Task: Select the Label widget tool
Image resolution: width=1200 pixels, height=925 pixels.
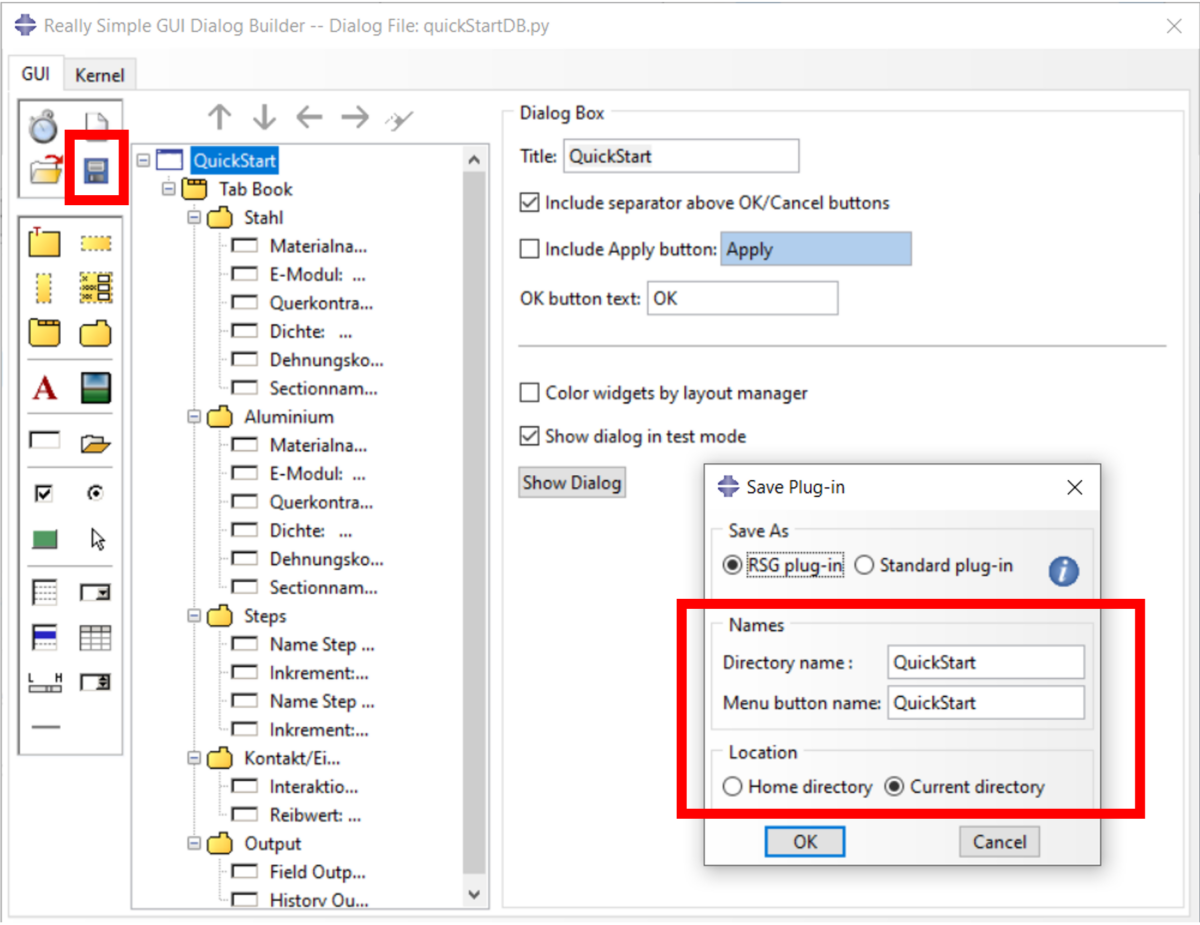Action: (x=44, y=388)
